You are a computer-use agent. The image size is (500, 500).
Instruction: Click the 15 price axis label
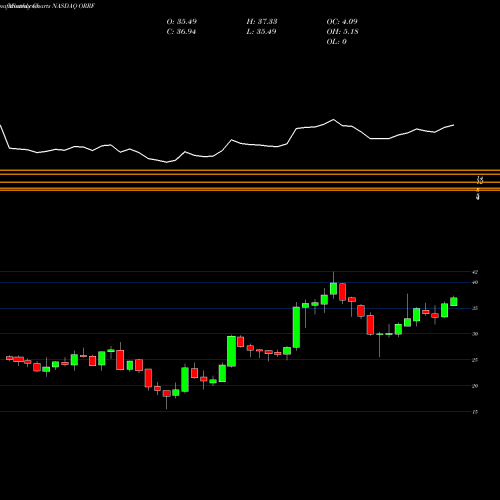pyautogui.click(x=475, y=412)
